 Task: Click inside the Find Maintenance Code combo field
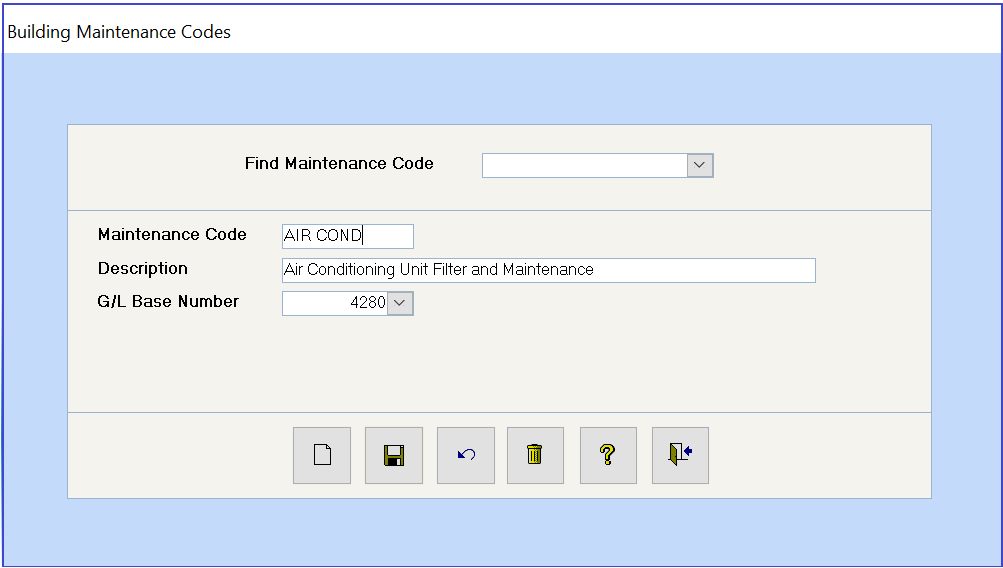(585, 166)
